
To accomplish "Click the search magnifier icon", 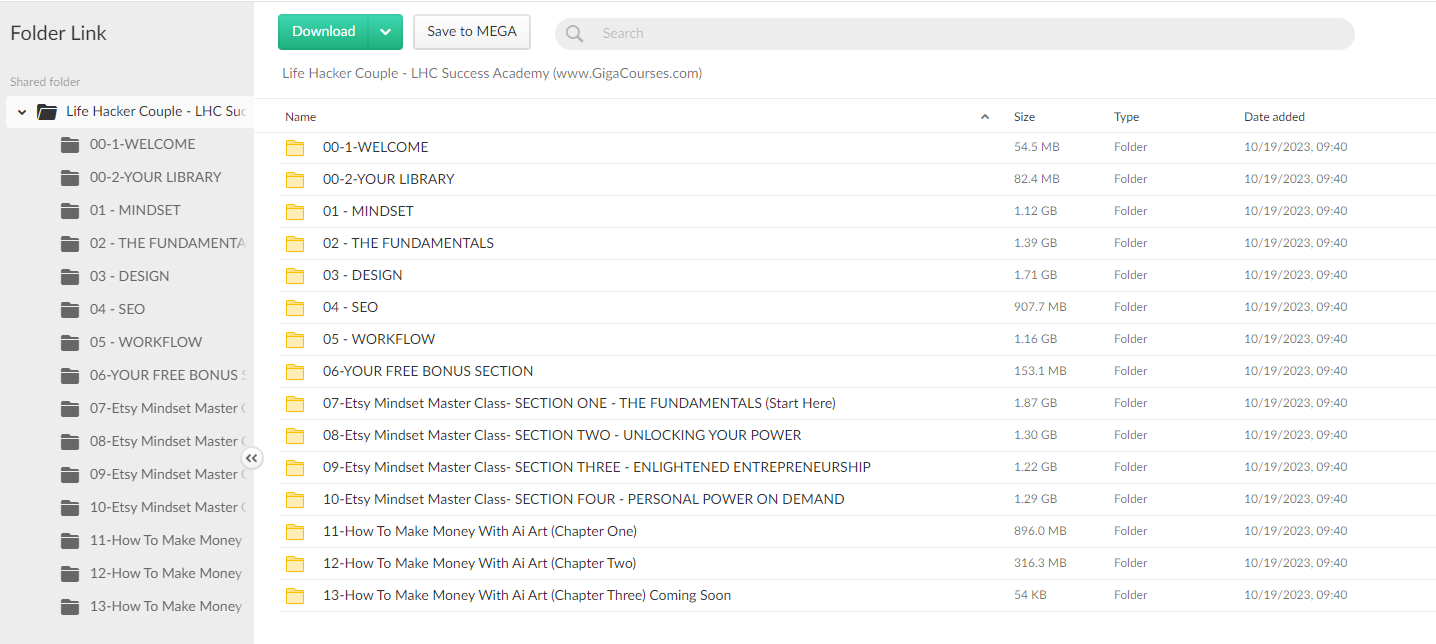I will [x=574, y=33].
